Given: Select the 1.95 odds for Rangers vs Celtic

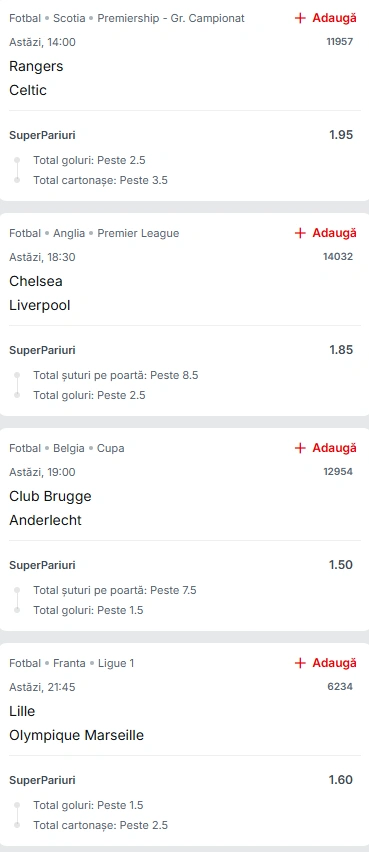Looking at the screenshot, I should coord(341,135).
